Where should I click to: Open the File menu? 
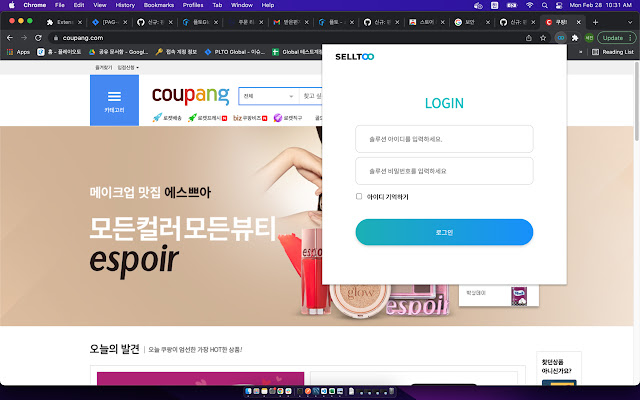click(x=60, y=5)
